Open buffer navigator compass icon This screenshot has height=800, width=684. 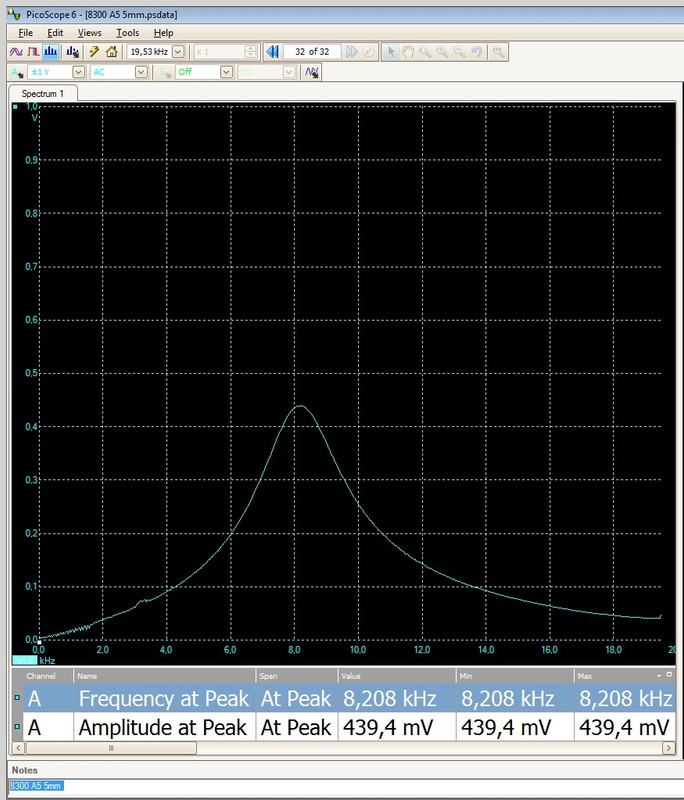click(x=368, y=52)
